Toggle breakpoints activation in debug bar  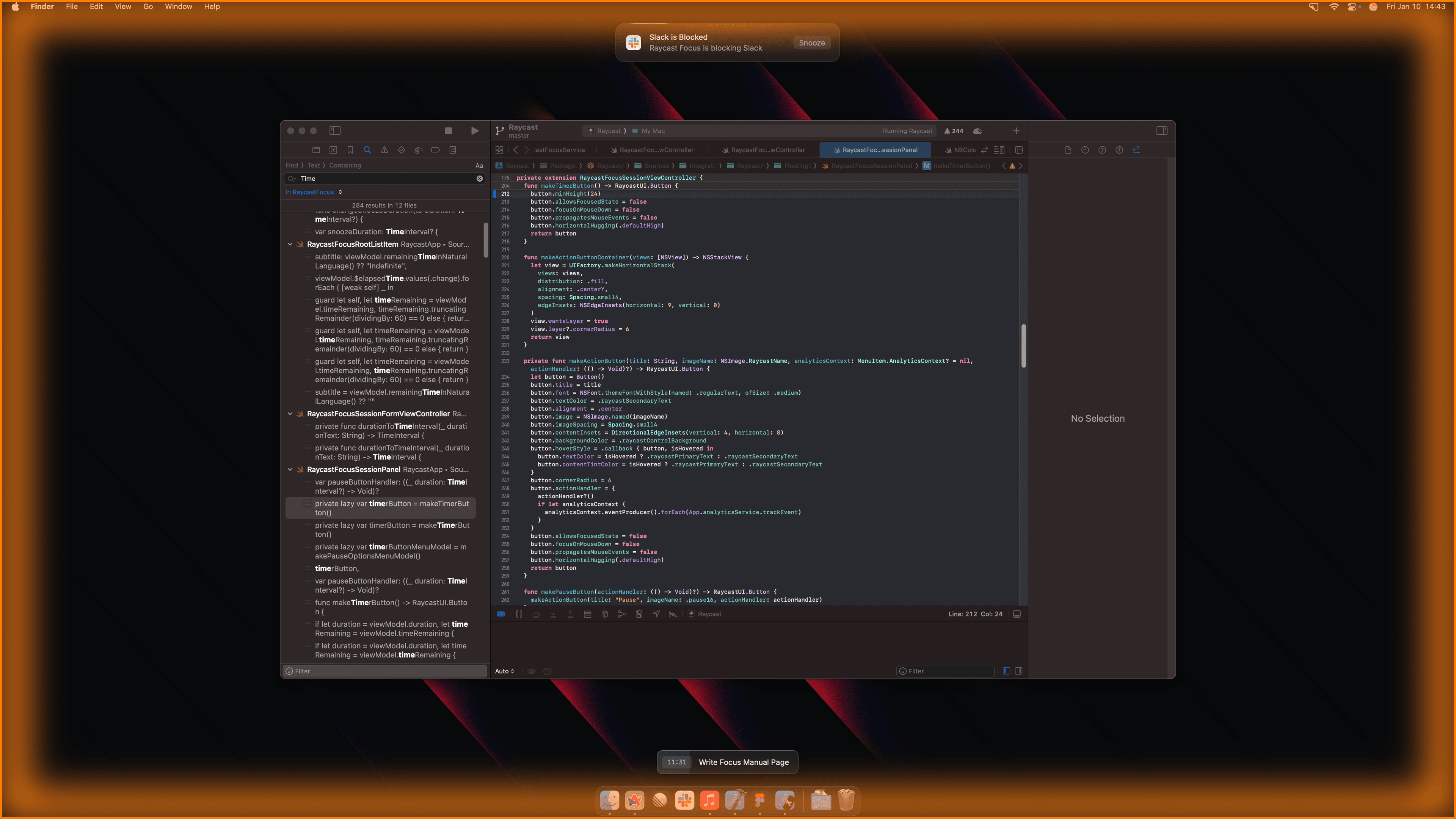tap(501, 614)
